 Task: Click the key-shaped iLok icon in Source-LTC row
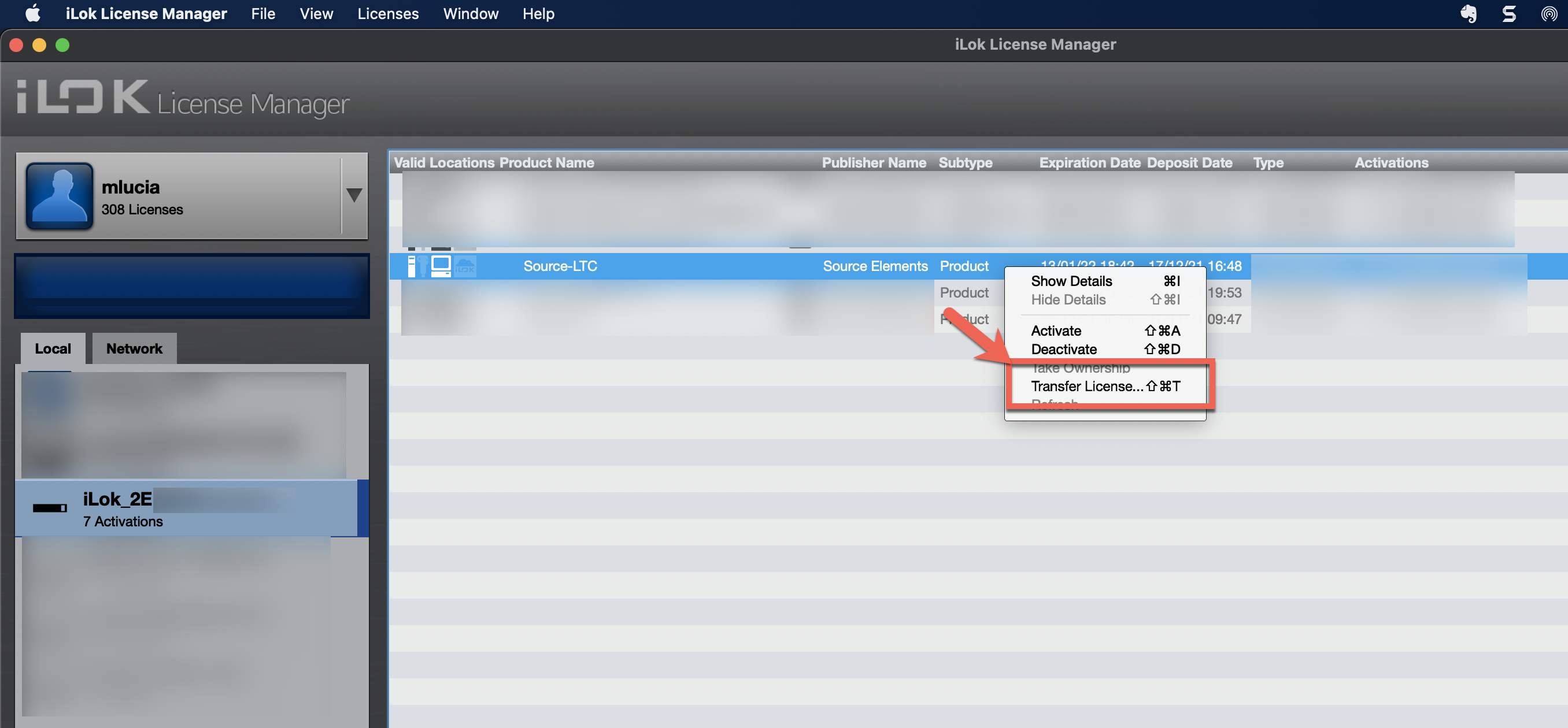423,266
